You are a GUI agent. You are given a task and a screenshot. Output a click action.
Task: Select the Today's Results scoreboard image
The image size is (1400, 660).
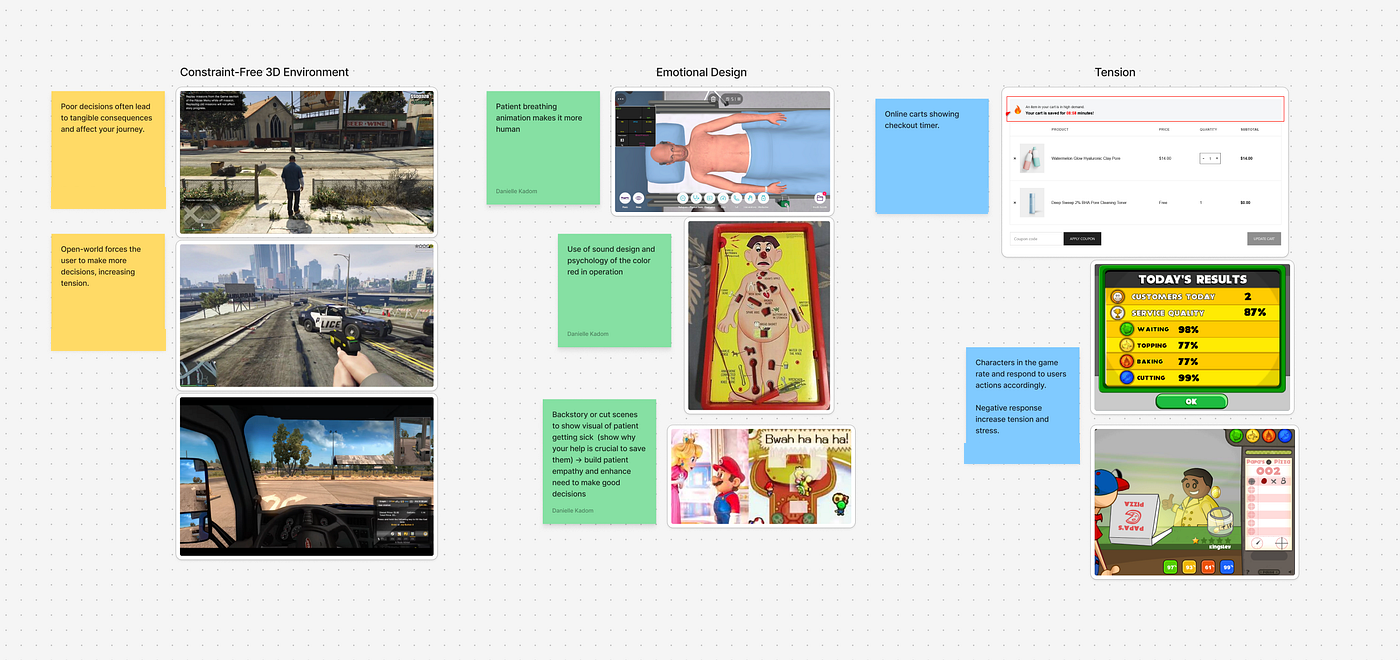pyautogui.click(x=1193, y=338)
